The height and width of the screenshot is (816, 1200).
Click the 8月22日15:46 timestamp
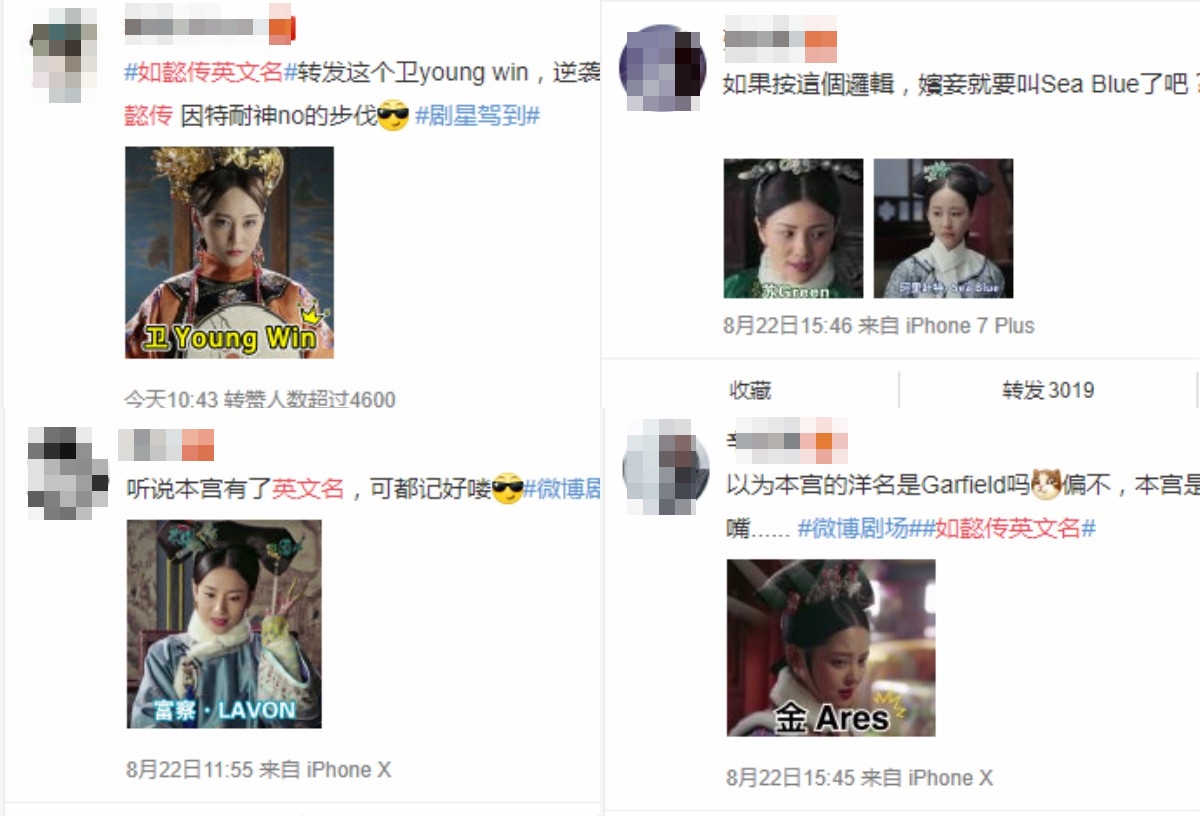[x=788, y=326]
